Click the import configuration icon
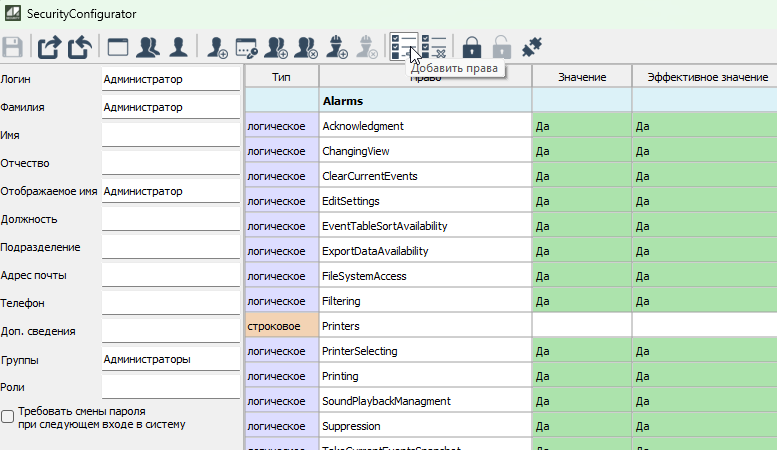 80,46
